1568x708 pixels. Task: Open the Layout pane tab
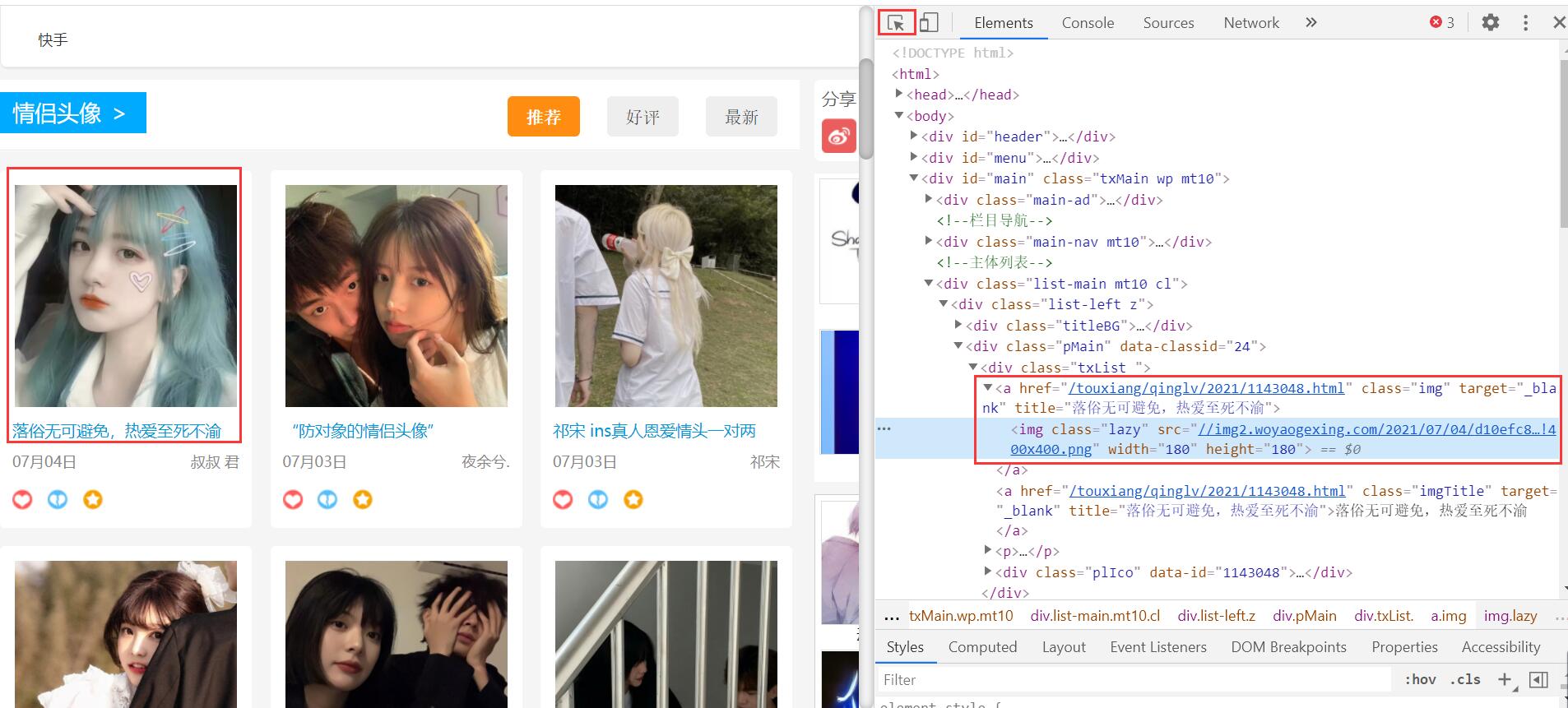tap(1064, 647)
